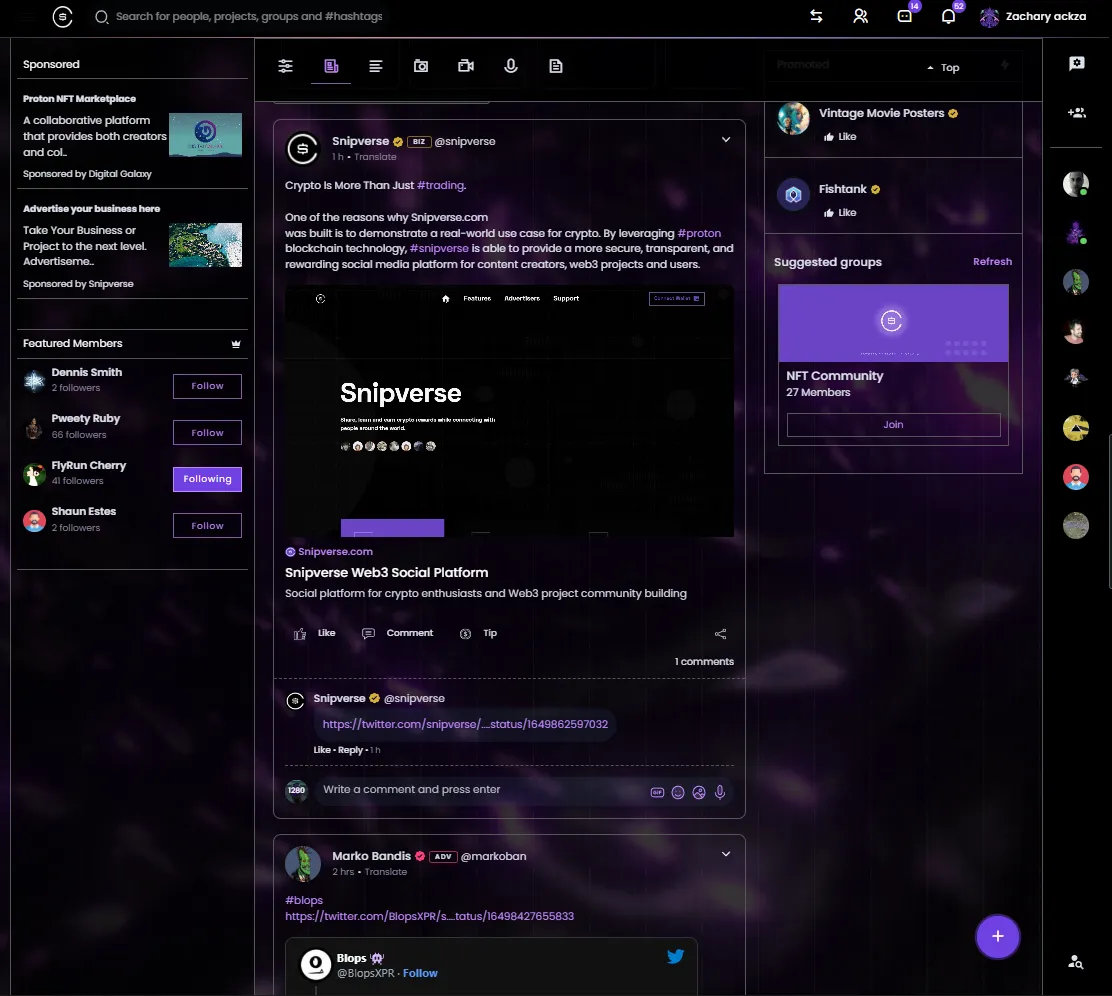
Task: Open the Top sort dropdown
Action: pyautogui.click(x=943, y=67)
